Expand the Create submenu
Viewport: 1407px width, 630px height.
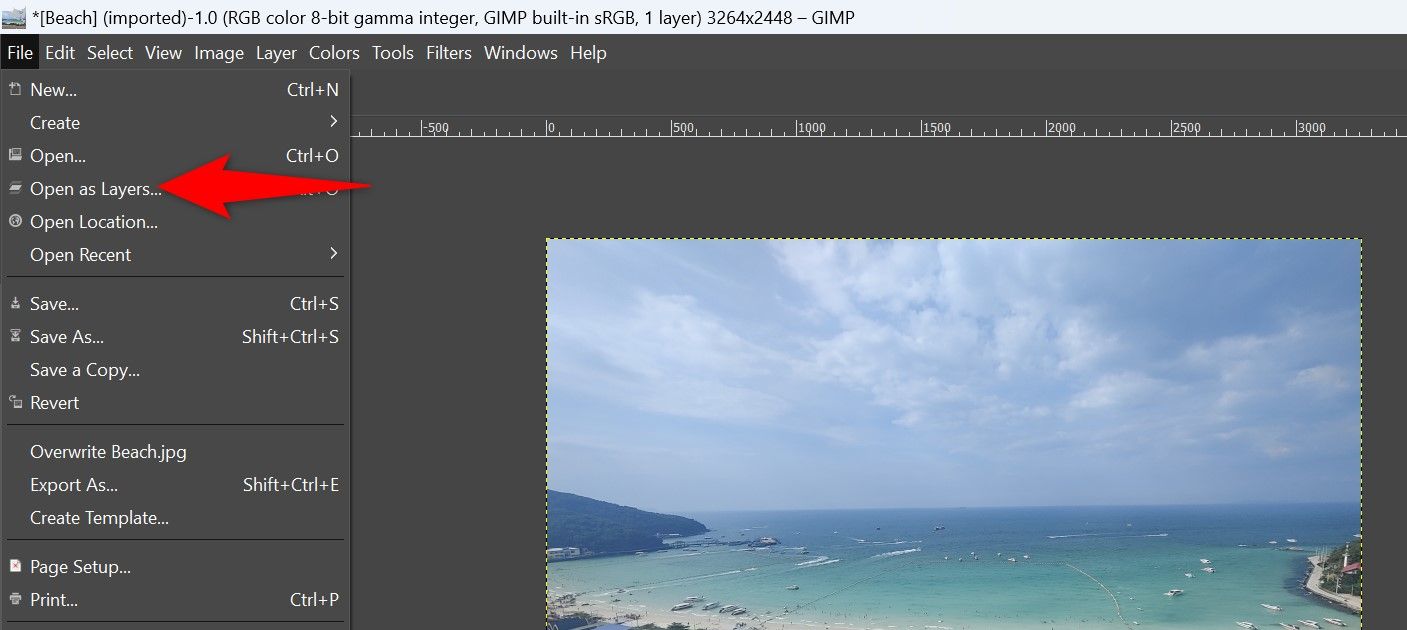click(x=55, y=122)
